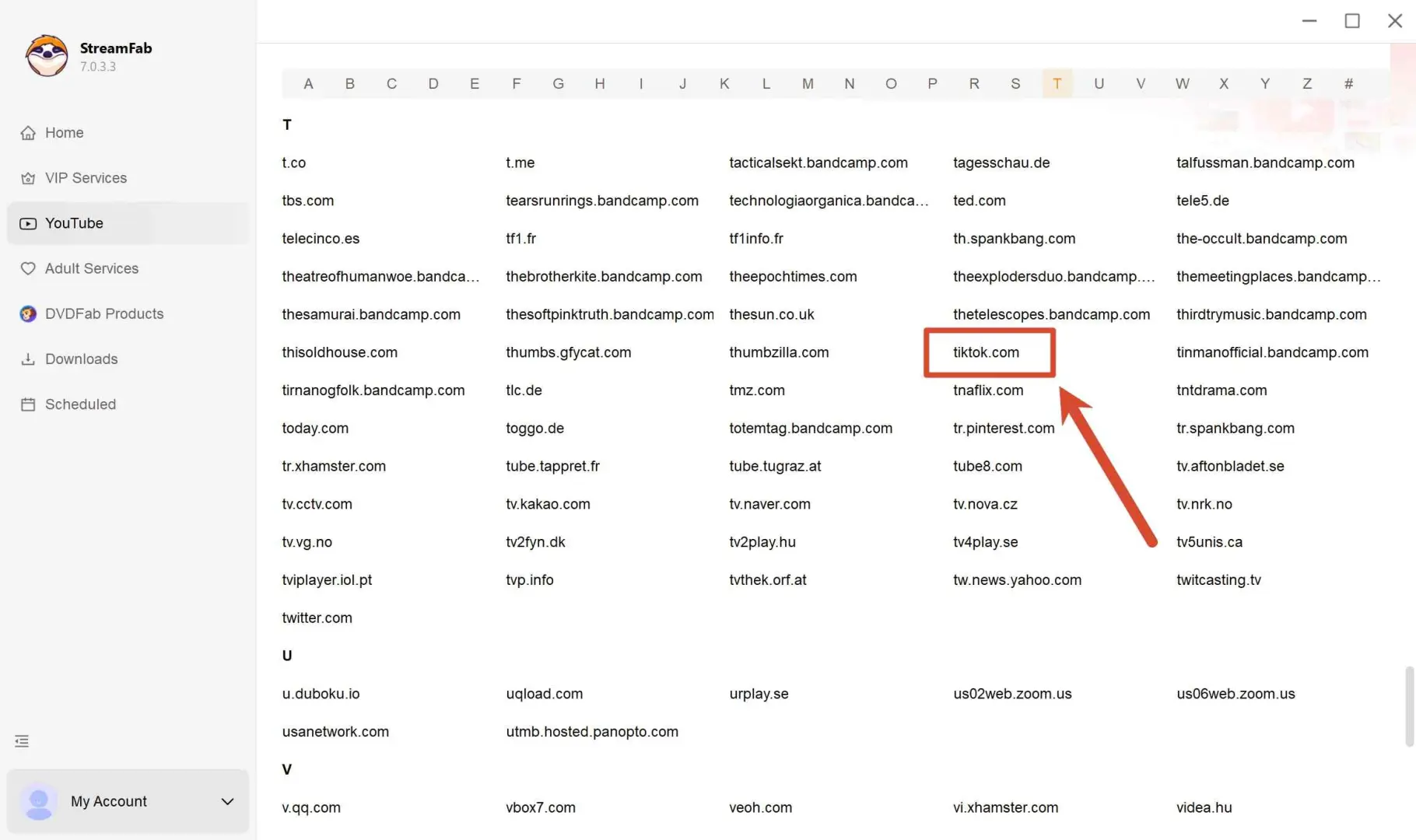
Task: Jump to letter M in the index
Action: coord(808,84)
